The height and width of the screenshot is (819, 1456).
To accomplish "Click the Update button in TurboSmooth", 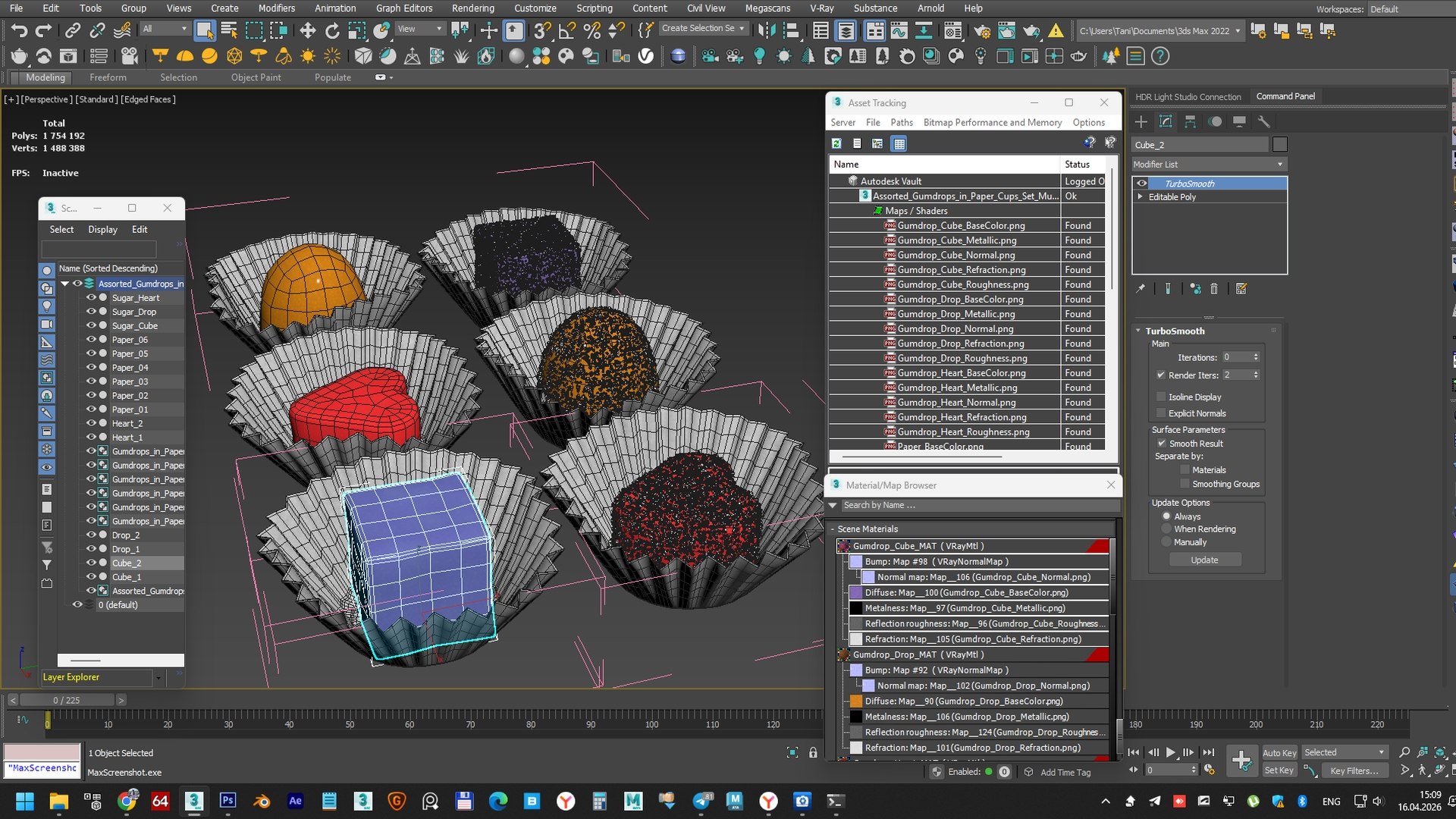I will [x=1204, y=560].
